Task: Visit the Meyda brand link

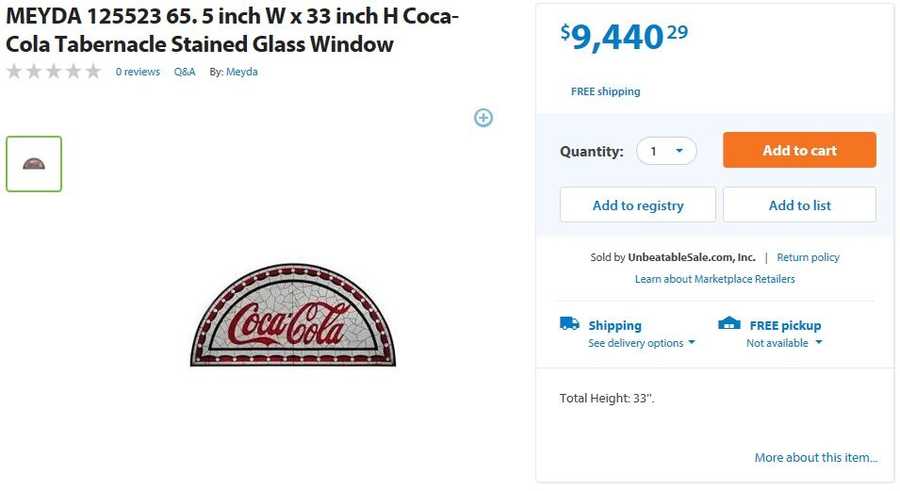Action: coord(242,72)
